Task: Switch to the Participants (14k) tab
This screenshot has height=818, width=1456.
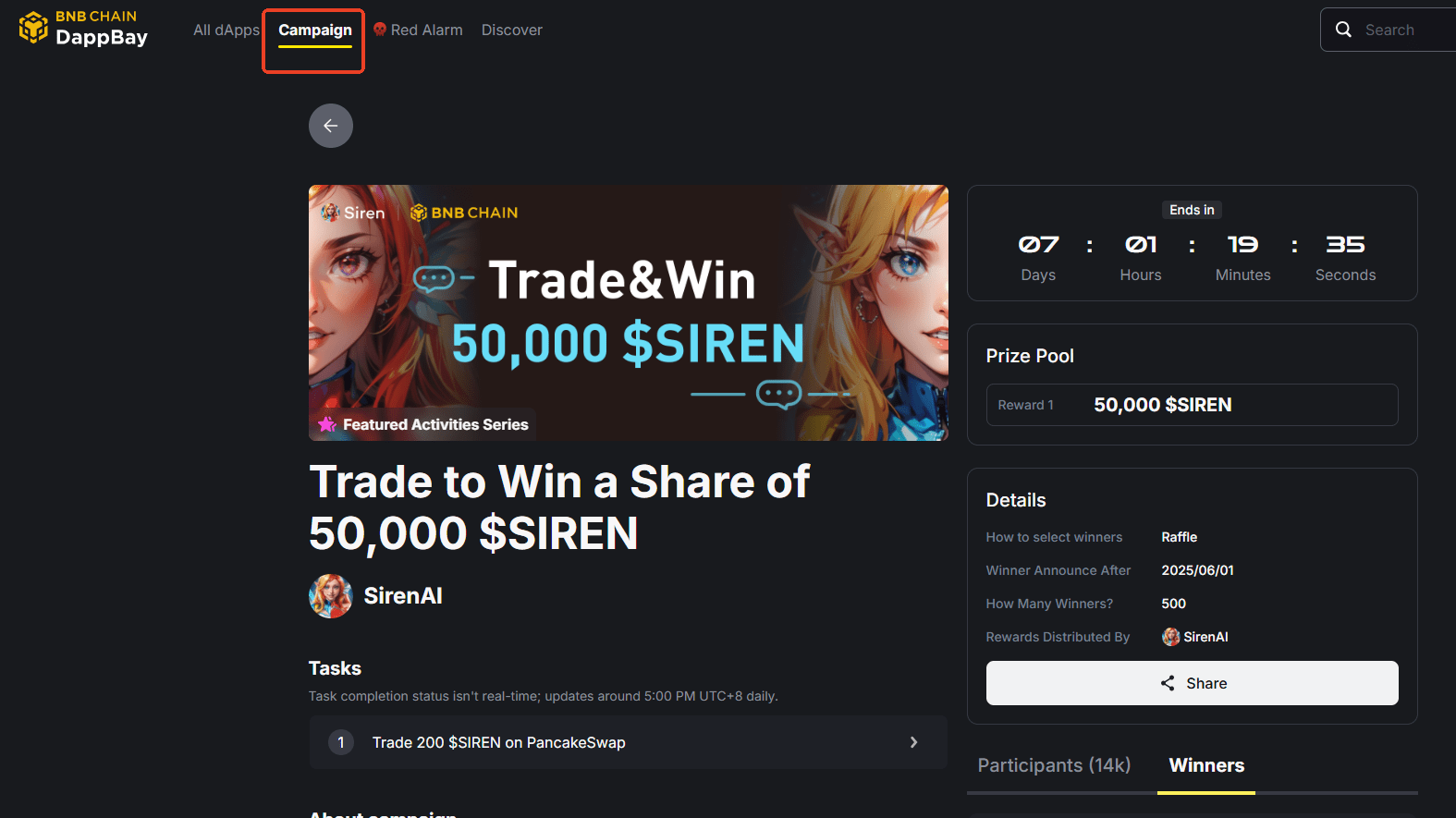Action: click(1054, 765)
